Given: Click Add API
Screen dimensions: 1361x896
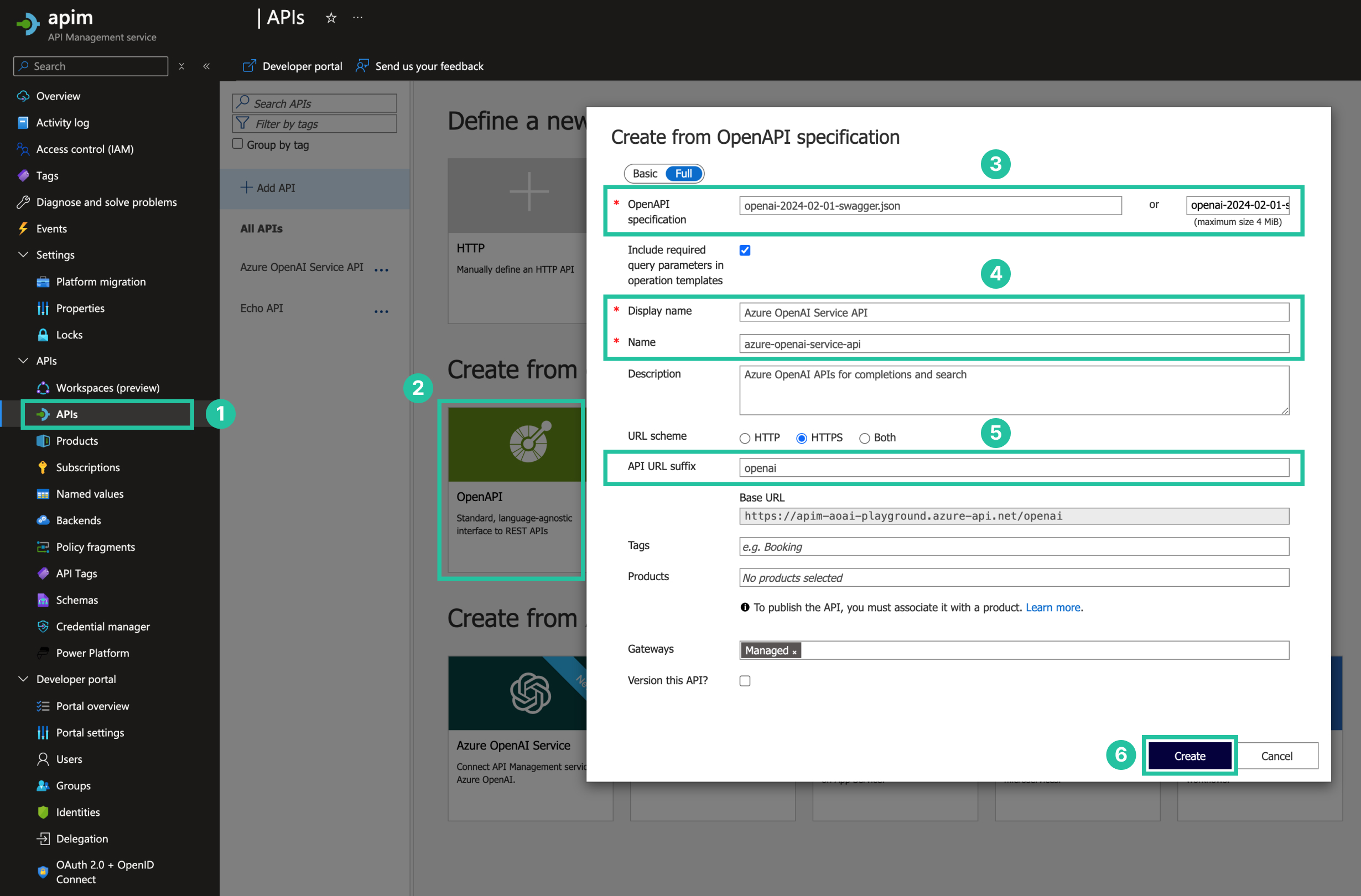Looking at the screenshot, I should pos(268,188).
